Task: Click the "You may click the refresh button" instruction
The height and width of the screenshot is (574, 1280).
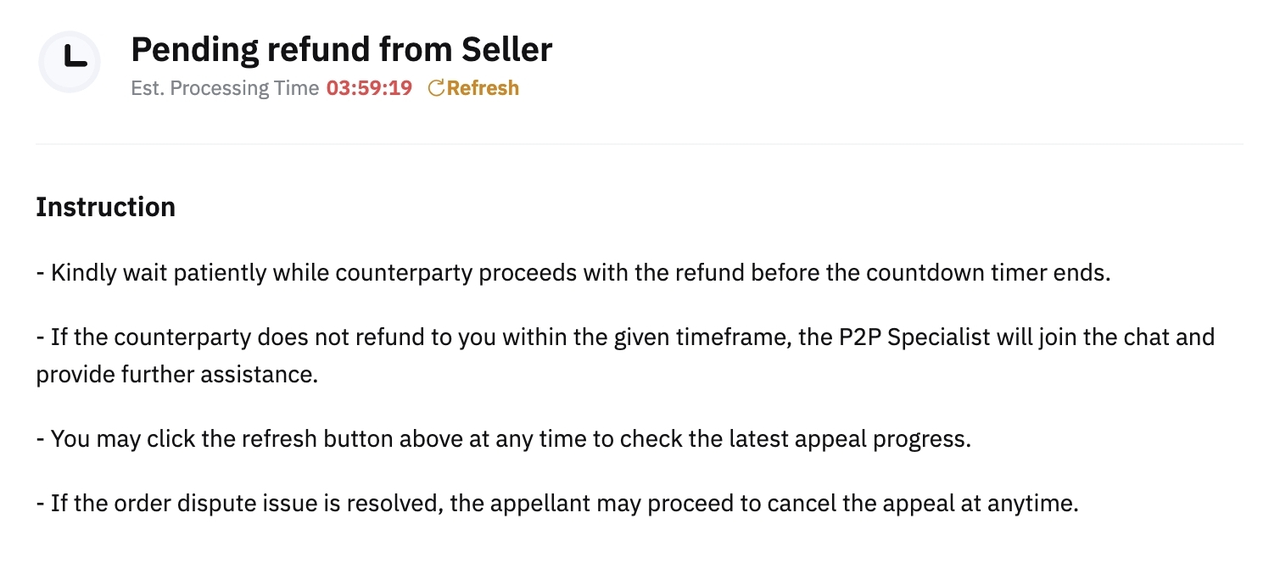Action: [x=503, y=439]
